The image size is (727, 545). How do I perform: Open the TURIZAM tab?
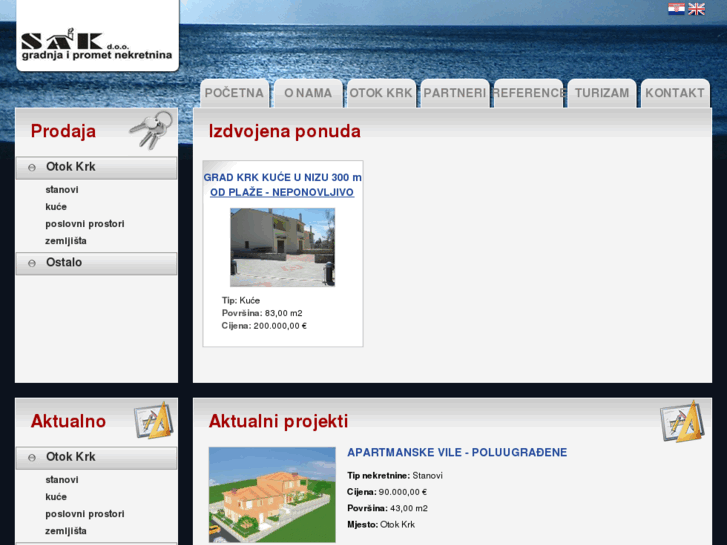[602, 93]
